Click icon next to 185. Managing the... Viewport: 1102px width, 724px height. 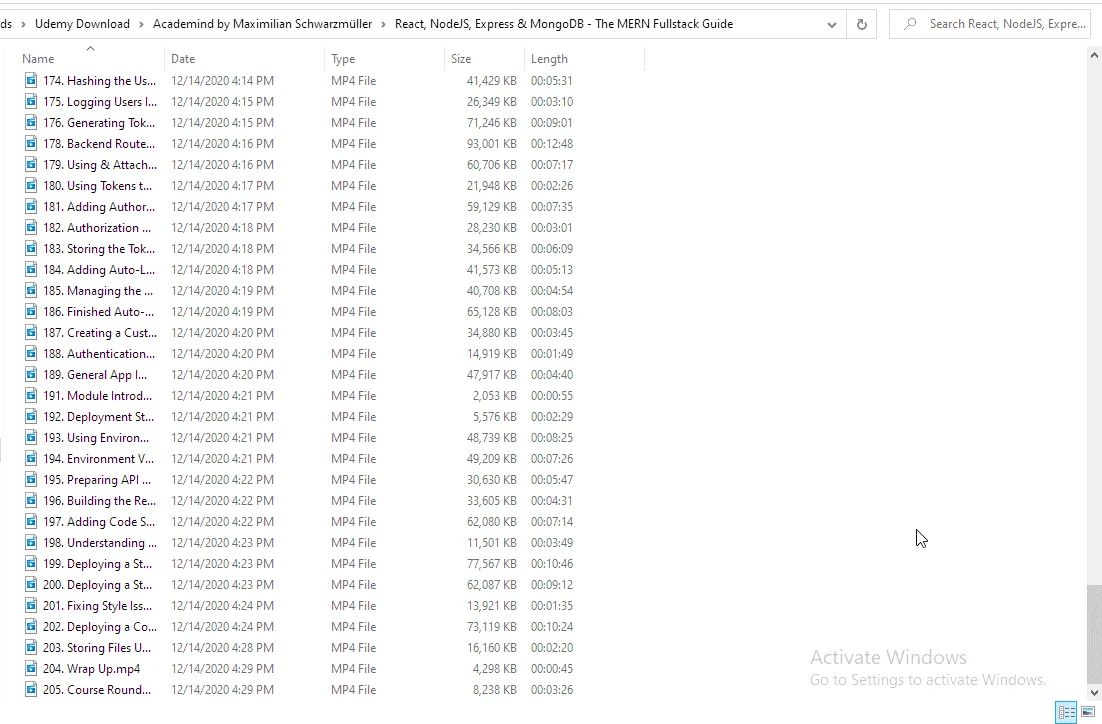pos(31,291)
